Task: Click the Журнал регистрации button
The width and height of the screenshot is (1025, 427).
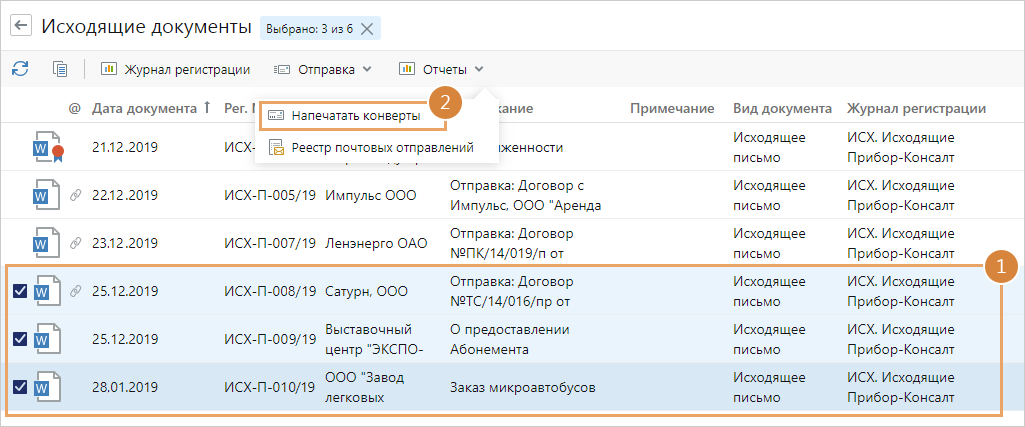Action: click(x=175, y=69)
